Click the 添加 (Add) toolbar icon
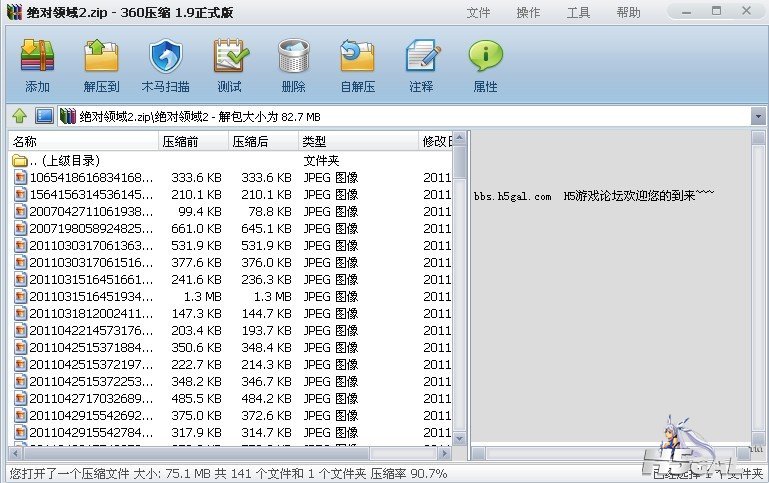This screenshot has width=769, height=483. tap(37, 66)
